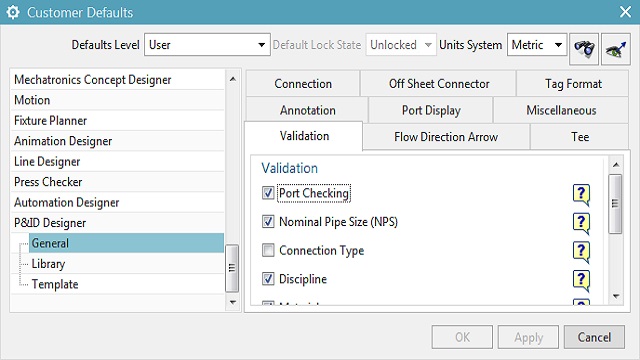Image resolution: width=640 pixels, height=360 pixels.
Task: Disable the Nominal Pipe Size (NPS) checkbox
Action: [x=268, y=222]
